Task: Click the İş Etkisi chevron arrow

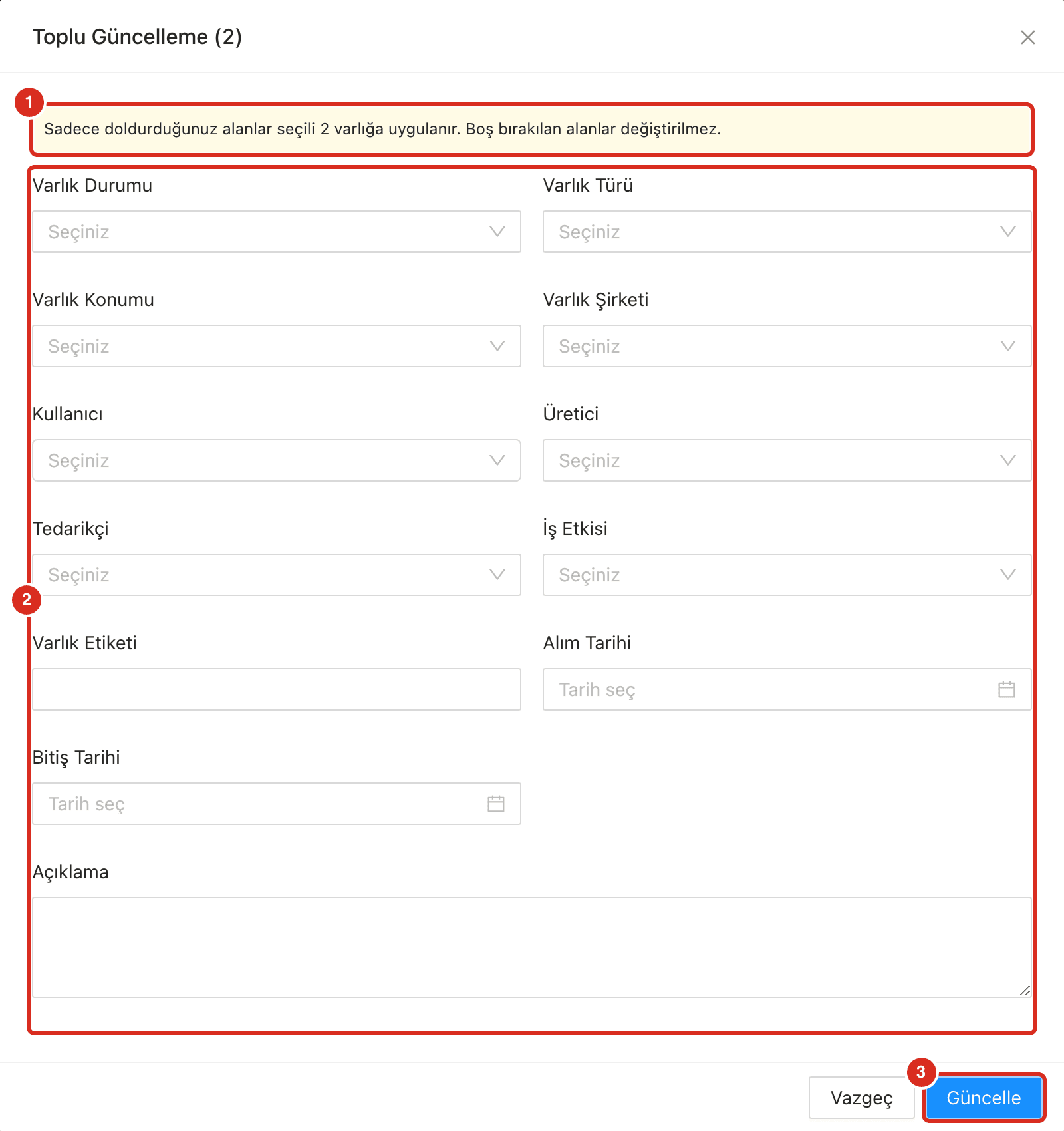Action: tap(1008, 575)
